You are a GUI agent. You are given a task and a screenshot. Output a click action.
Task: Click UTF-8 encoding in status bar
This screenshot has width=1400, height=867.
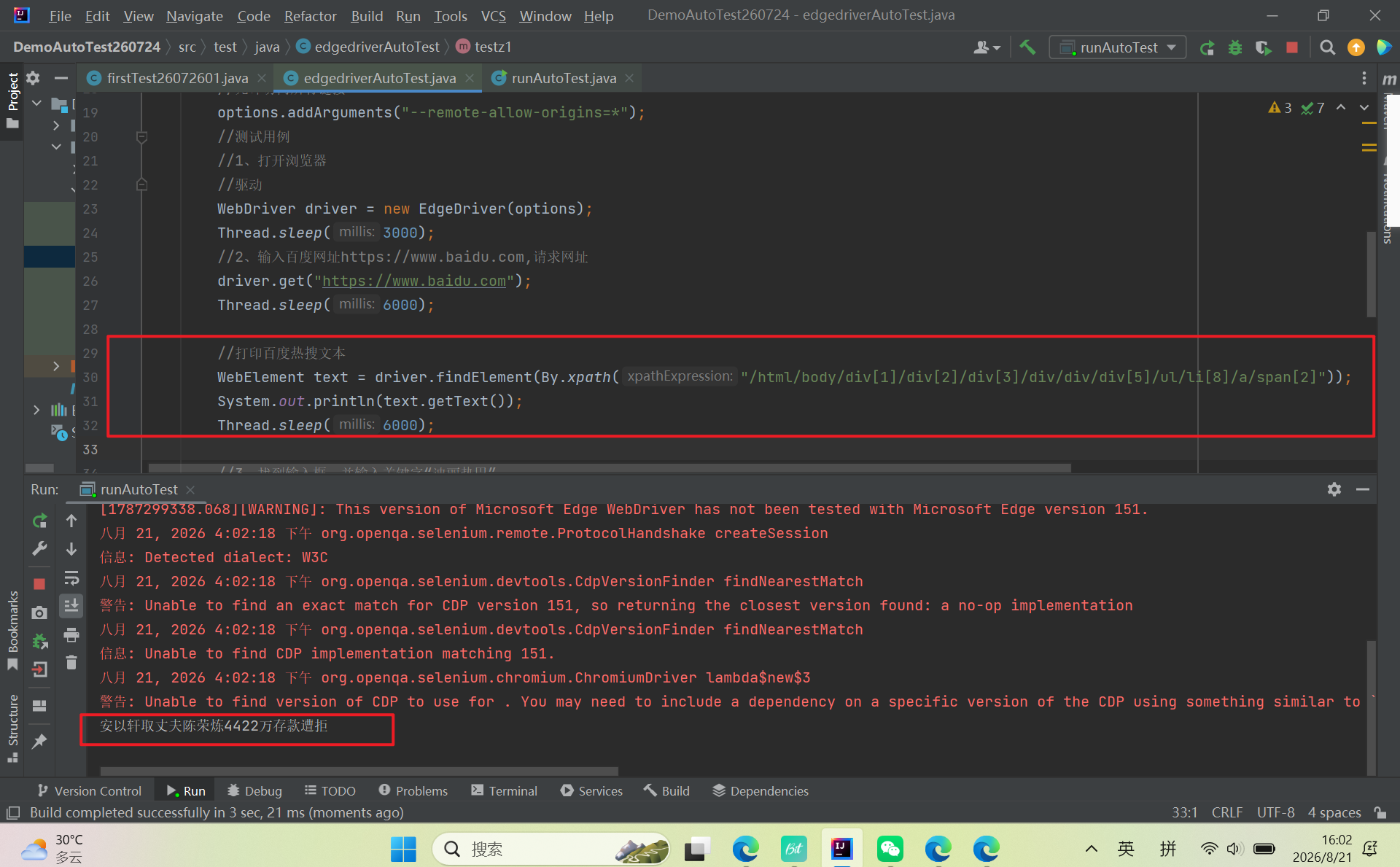point(1275,812)
